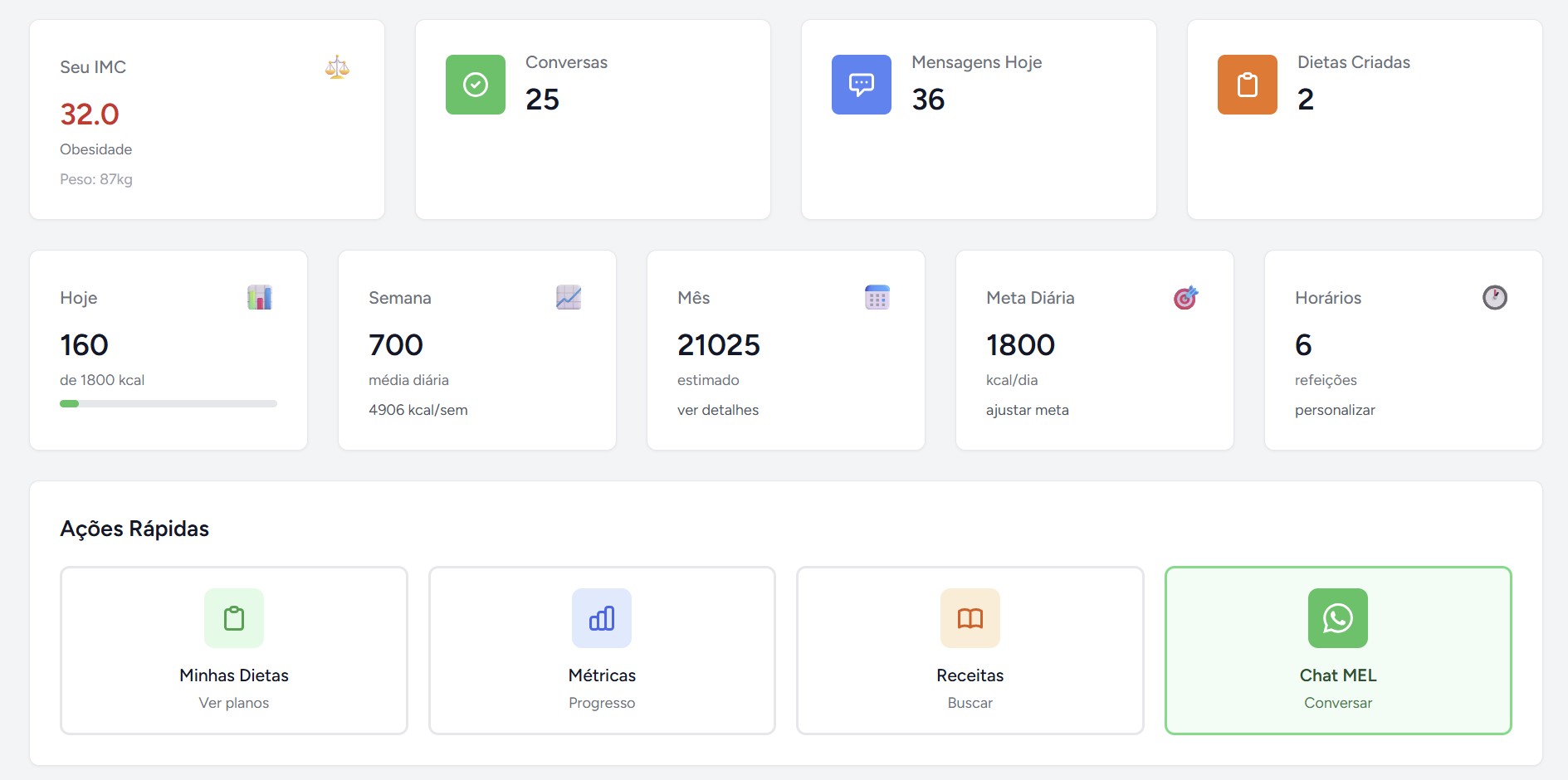Open ver detalhes under the Mês estimate

coord(718,409)
